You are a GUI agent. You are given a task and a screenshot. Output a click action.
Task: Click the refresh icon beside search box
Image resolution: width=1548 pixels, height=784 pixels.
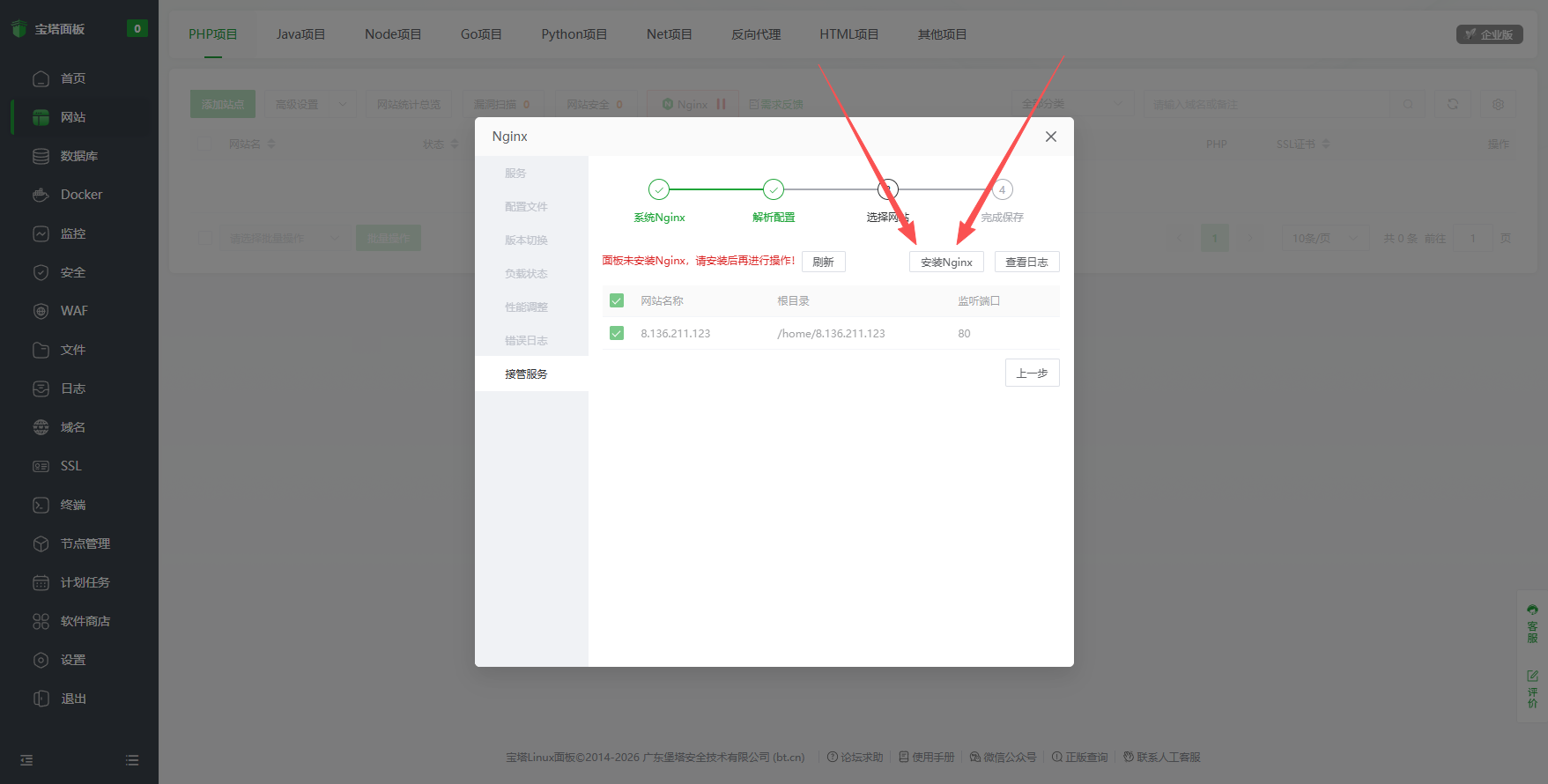tap(1453, 104)
